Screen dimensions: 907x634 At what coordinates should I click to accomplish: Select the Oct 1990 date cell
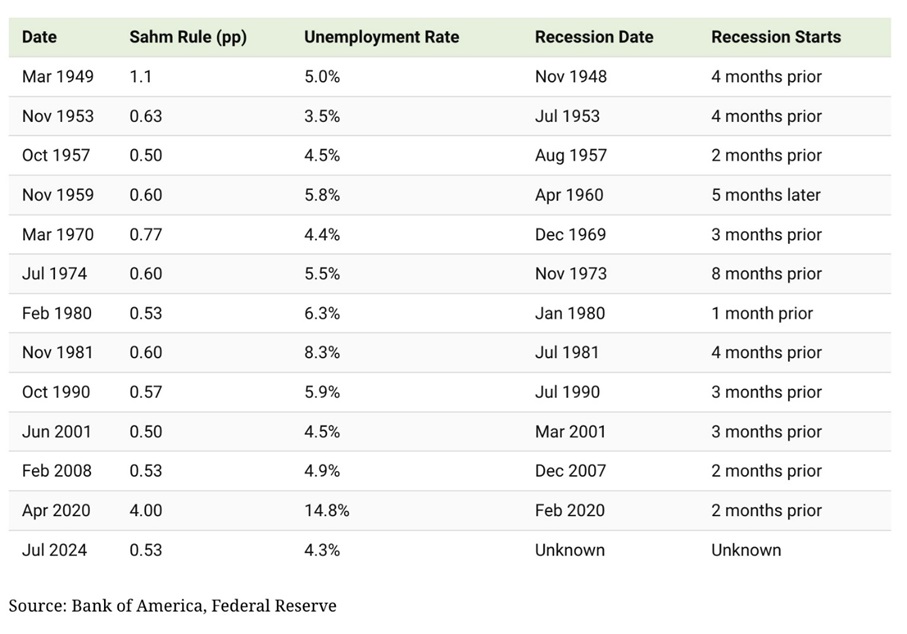point(56,392)
